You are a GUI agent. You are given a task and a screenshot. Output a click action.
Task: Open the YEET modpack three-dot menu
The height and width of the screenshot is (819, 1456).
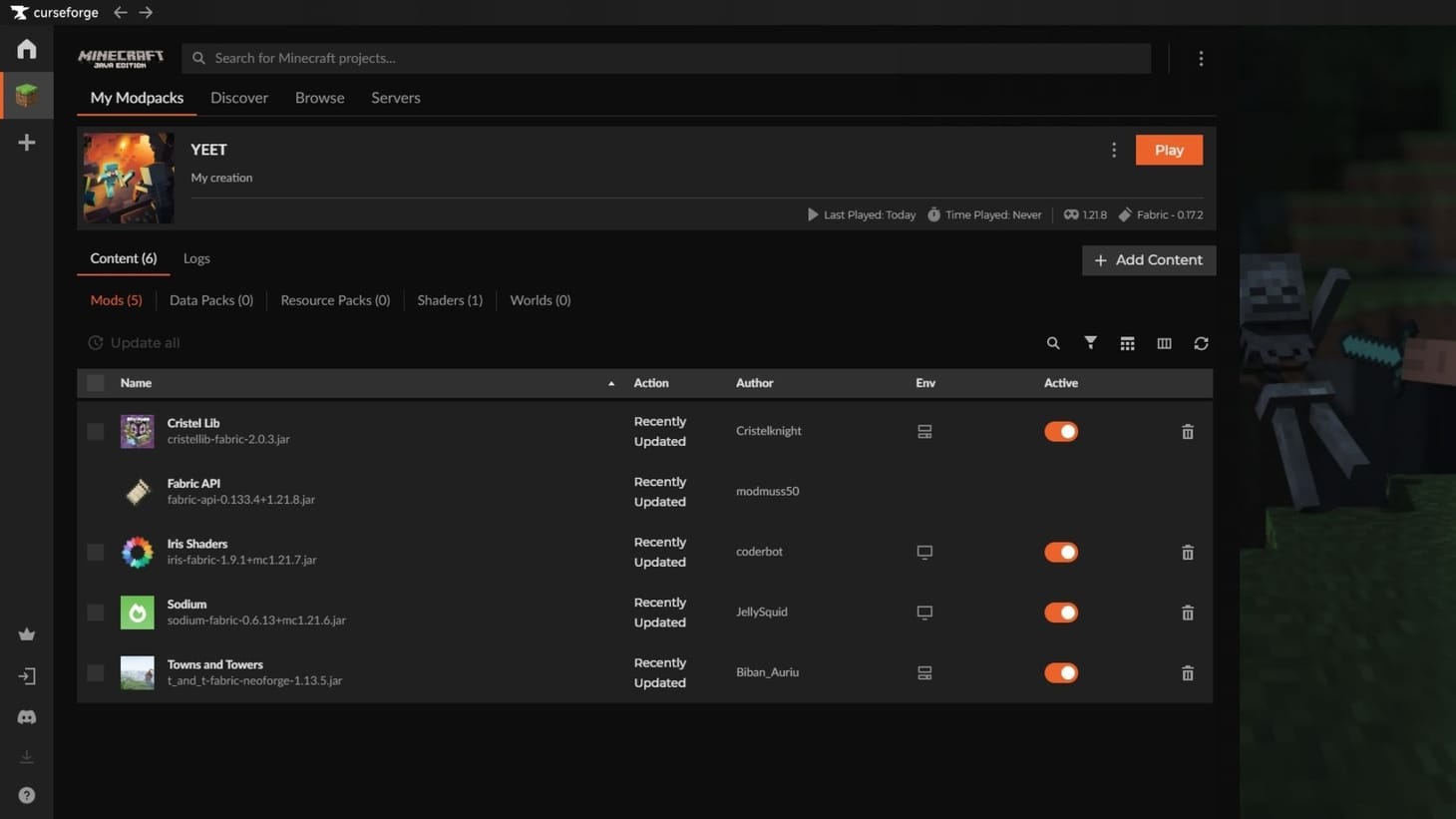click(x=1114, y=150)
